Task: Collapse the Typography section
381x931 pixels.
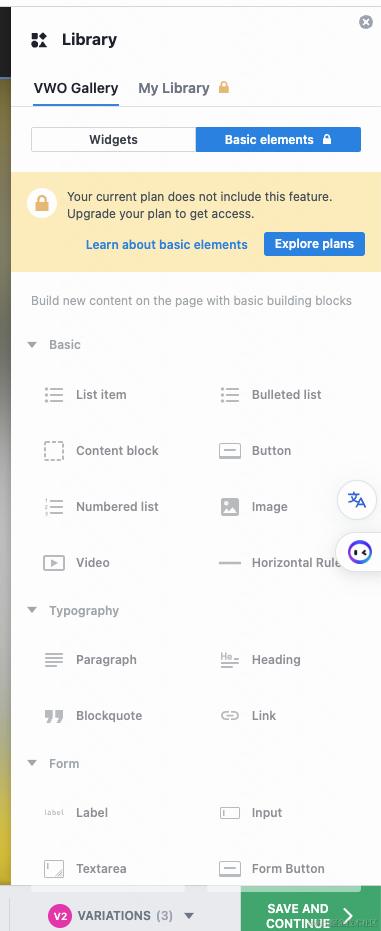Action: [x=33, y=610]
